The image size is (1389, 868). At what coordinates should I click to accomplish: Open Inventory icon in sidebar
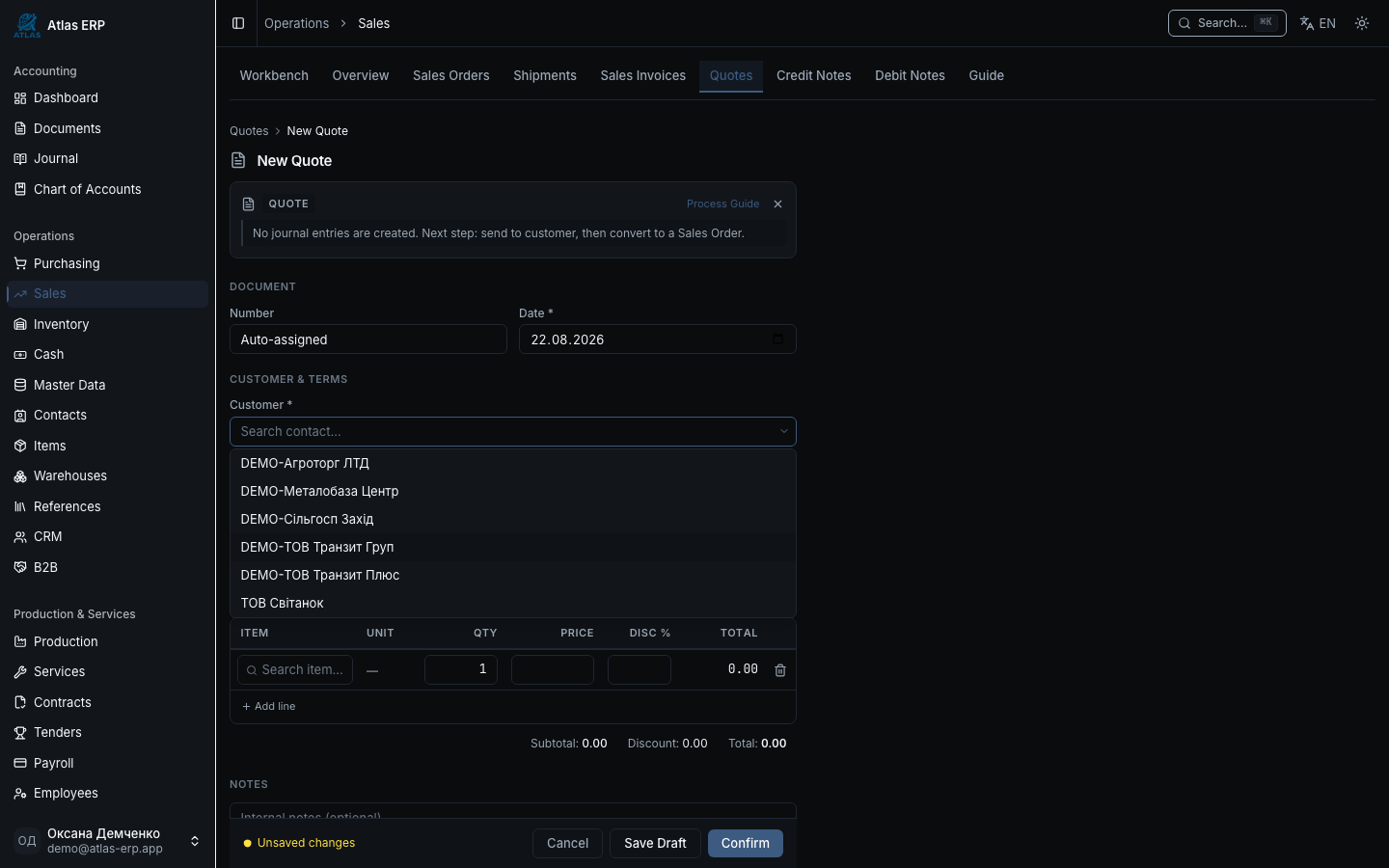point(20,324)
